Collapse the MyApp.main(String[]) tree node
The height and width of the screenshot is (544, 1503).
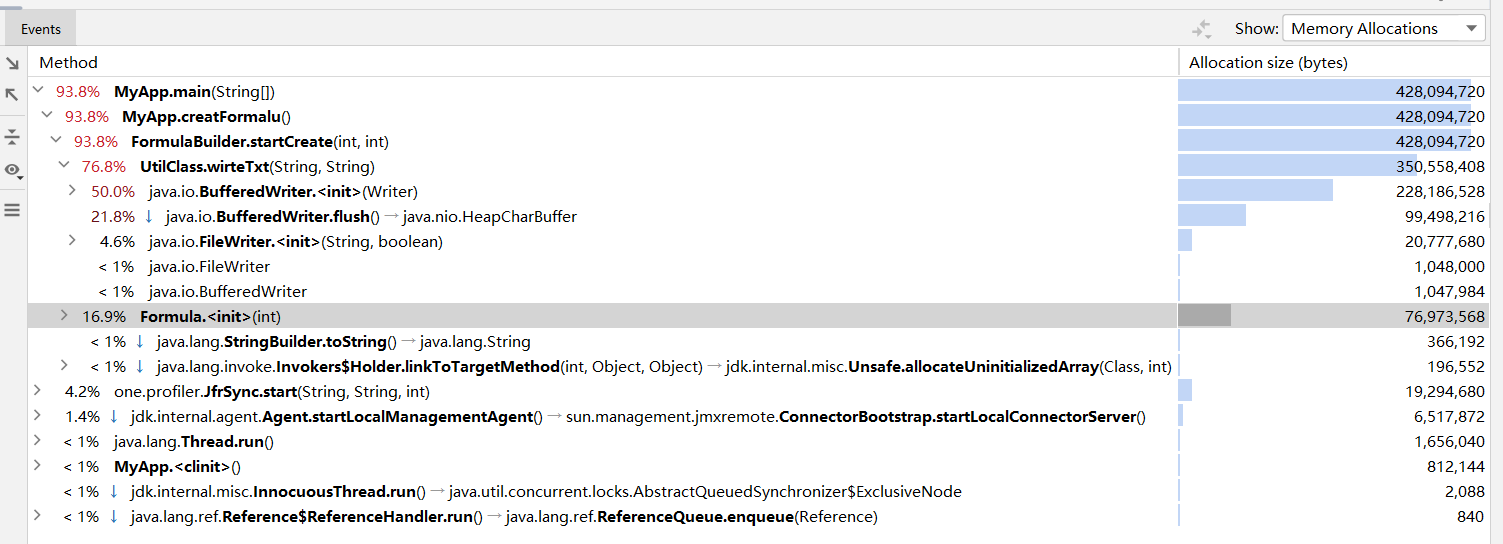click(38, 91)
